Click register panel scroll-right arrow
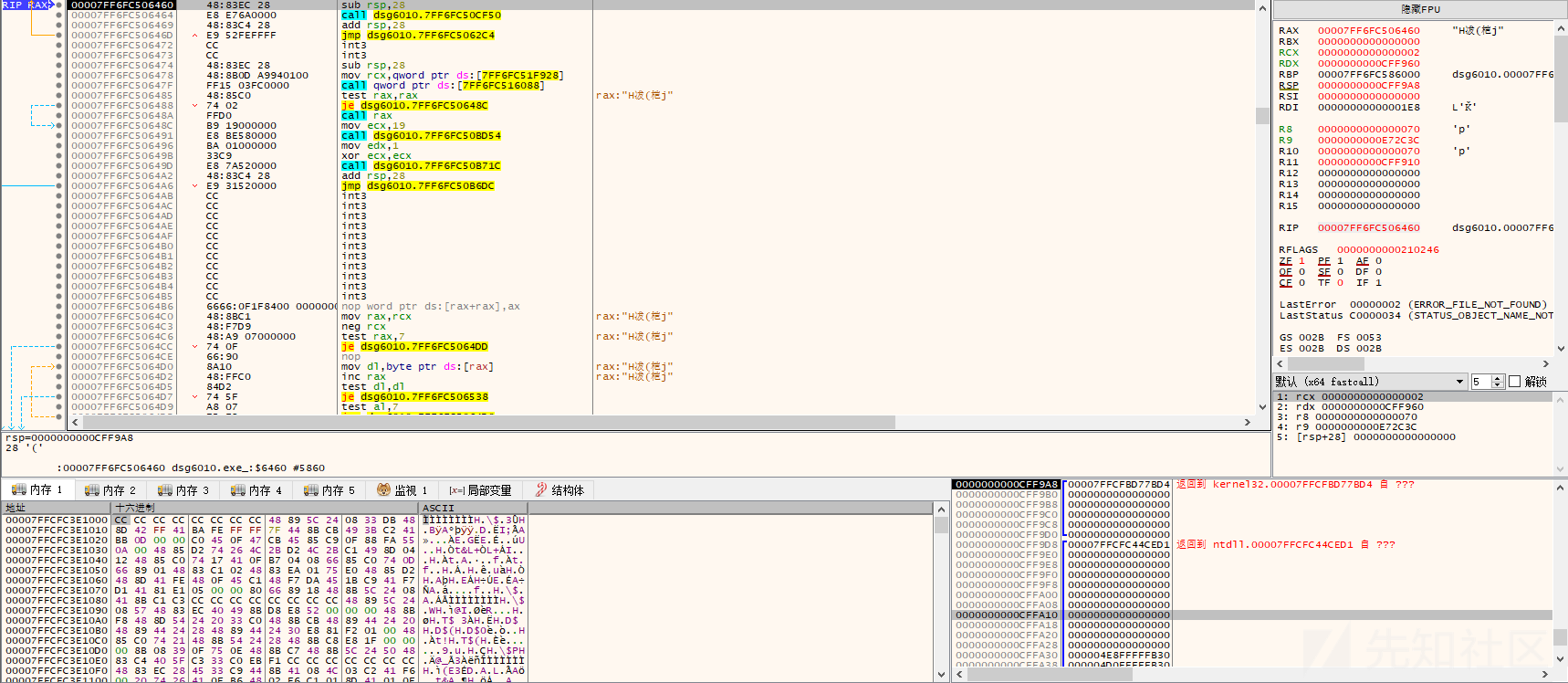Viewport: 1568px width, 683px height. (1546, 363)
